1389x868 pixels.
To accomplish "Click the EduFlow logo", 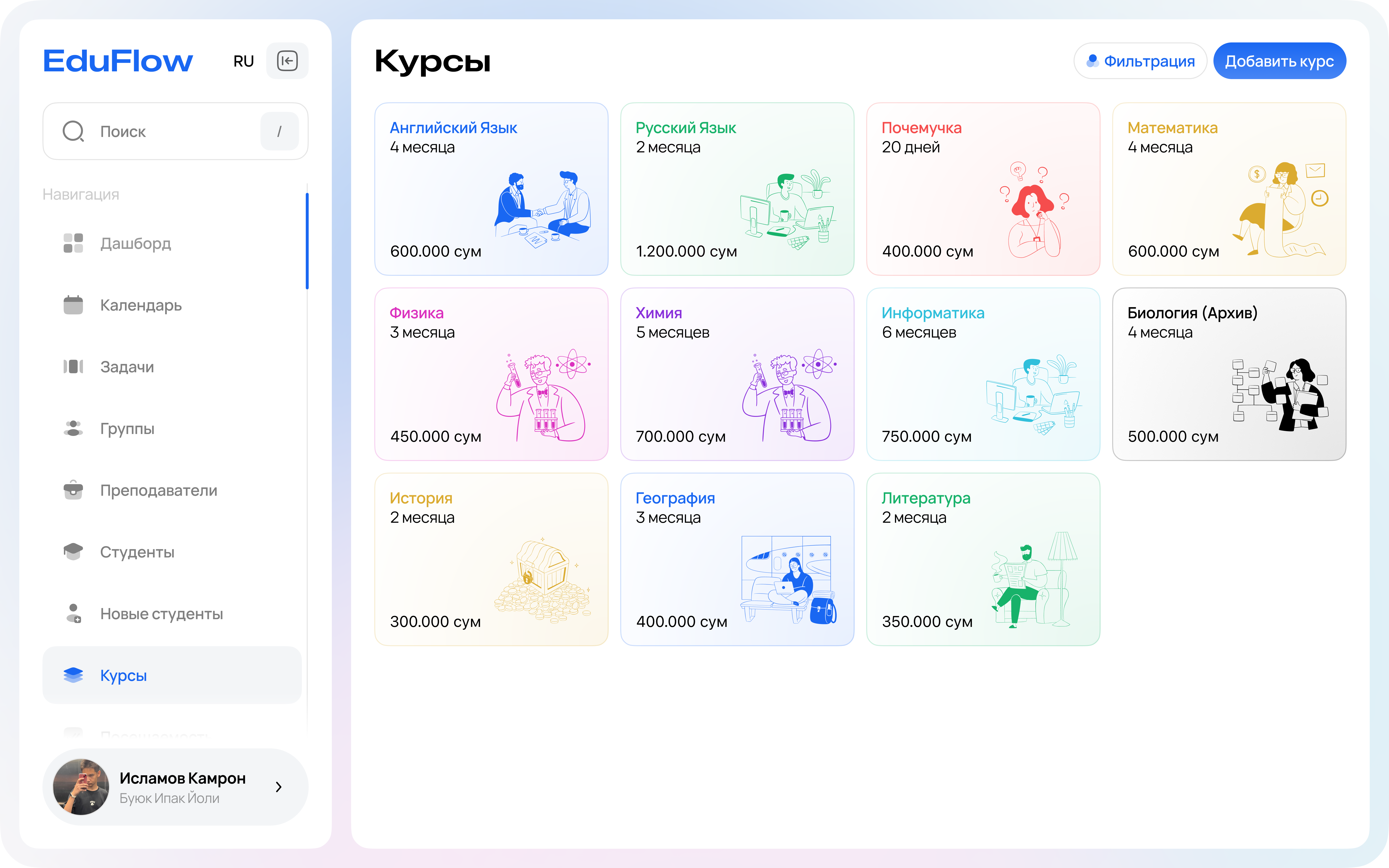I will click(118, 61).
